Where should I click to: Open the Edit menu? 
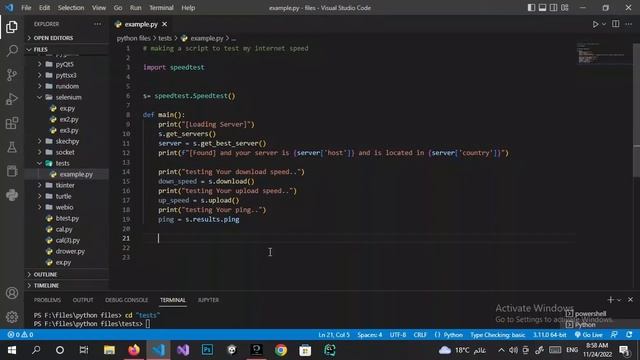44,8
